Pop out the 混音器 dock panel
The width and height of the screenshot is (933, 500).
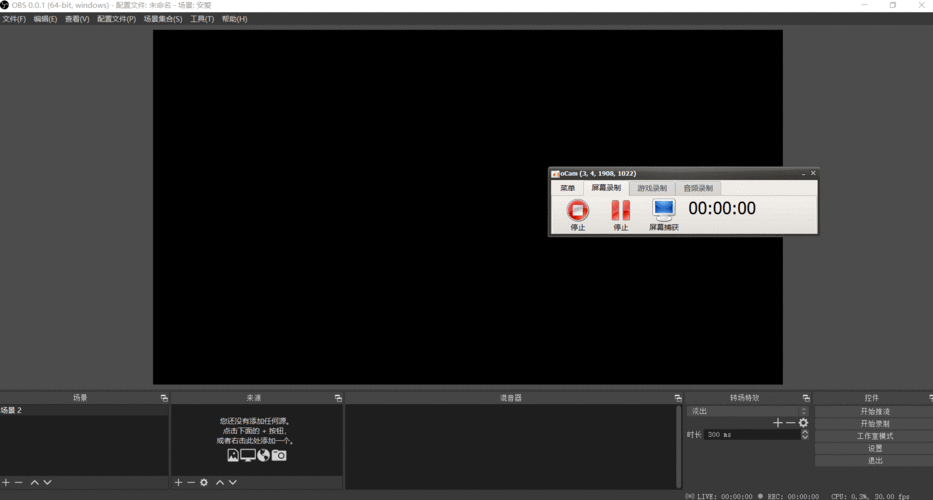click(677, 398)
